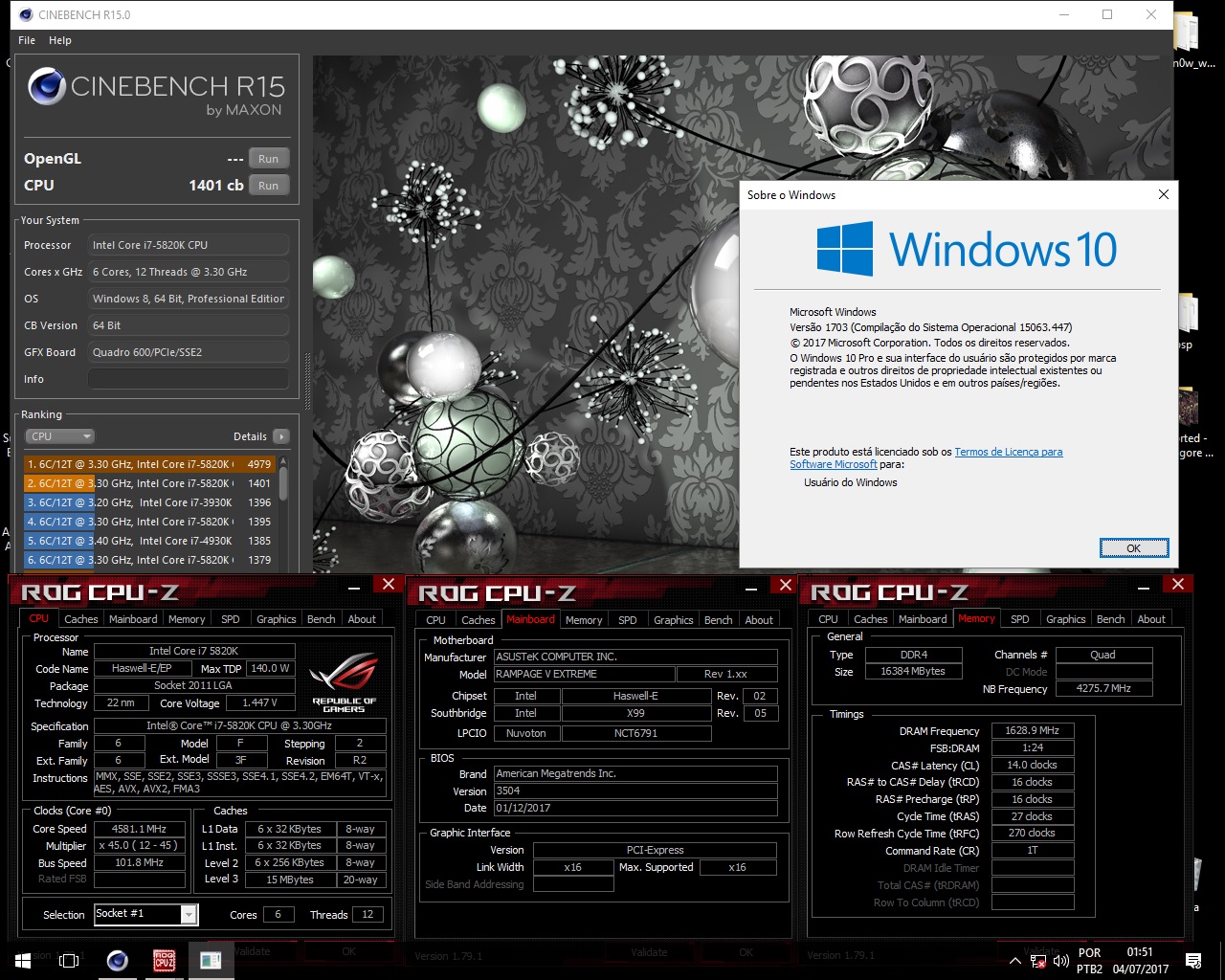Switch to Mainboard tab in left CPU-Z window
Screen dimensions: 1225x980
tap(133, 619)
